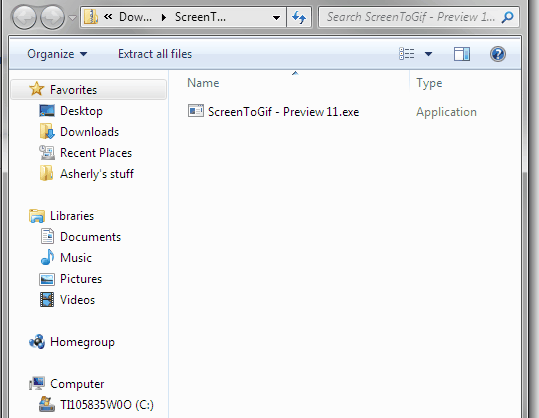Open the Videos library
Image resolution: width=539 pixels, height=418 pixels.
tap(77, 300)
